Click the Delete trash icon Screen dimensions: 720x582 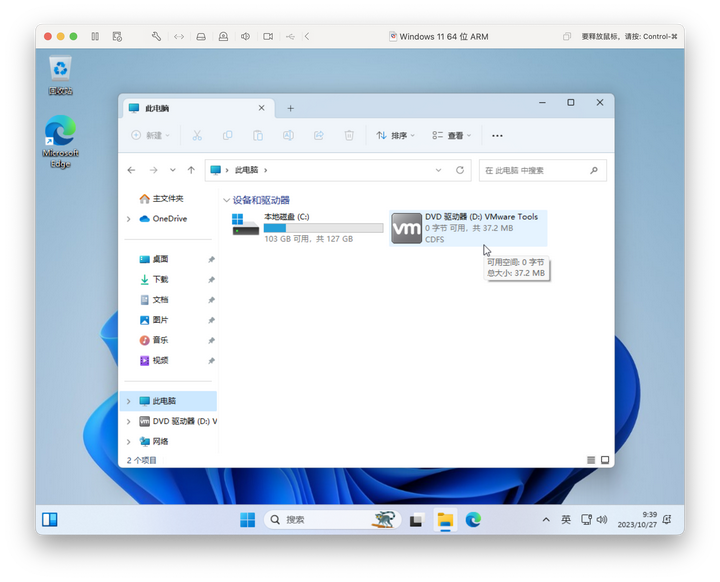click(349, 136)
